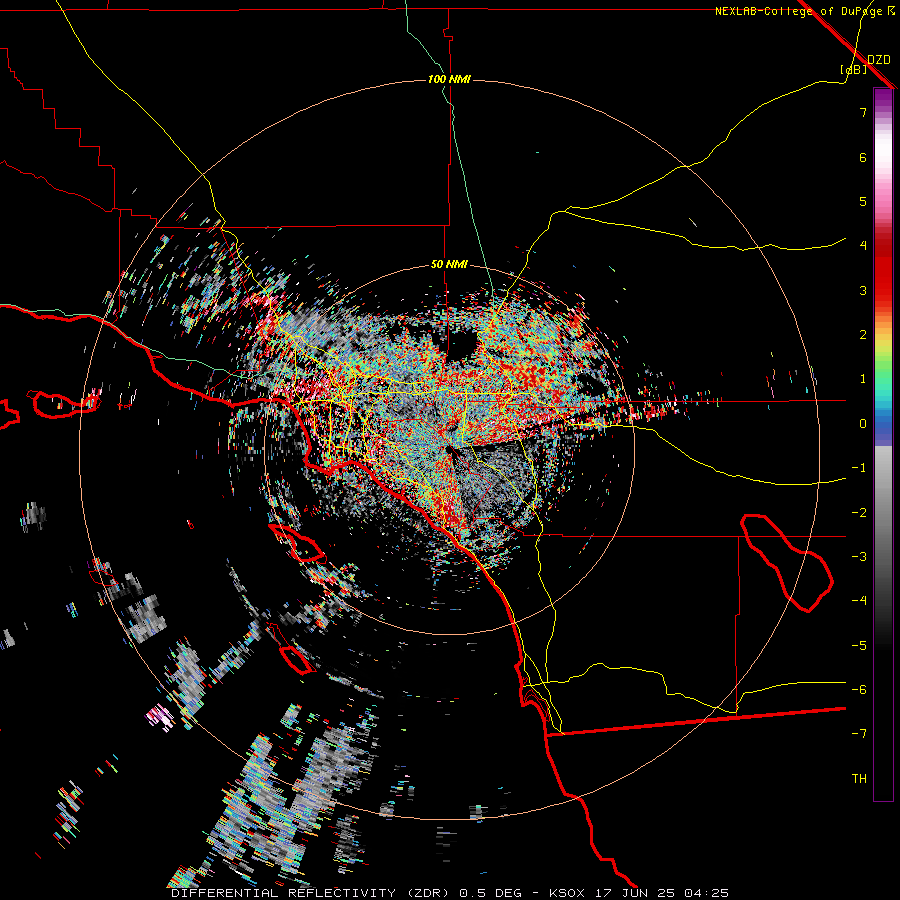Click the 04:25 timestamp text

[707, 893]
